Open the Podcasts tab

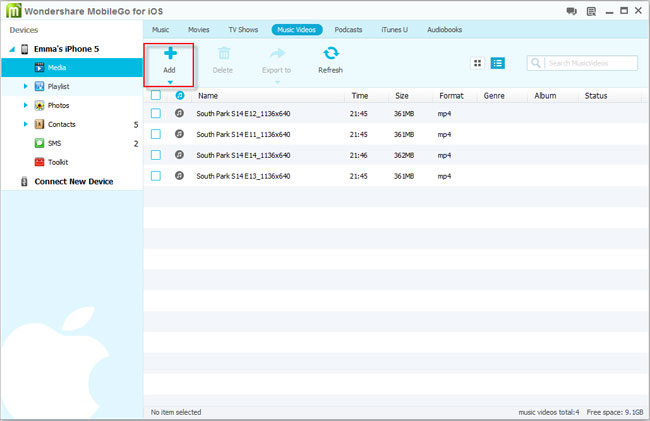tap(348, 30)
